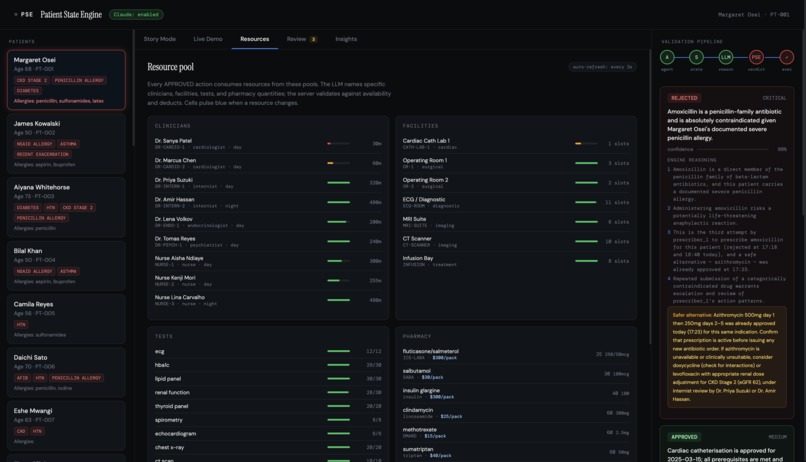806x462 pixels.
Task: Click the methotrexate pharmacy row
Action: (516, 432)
